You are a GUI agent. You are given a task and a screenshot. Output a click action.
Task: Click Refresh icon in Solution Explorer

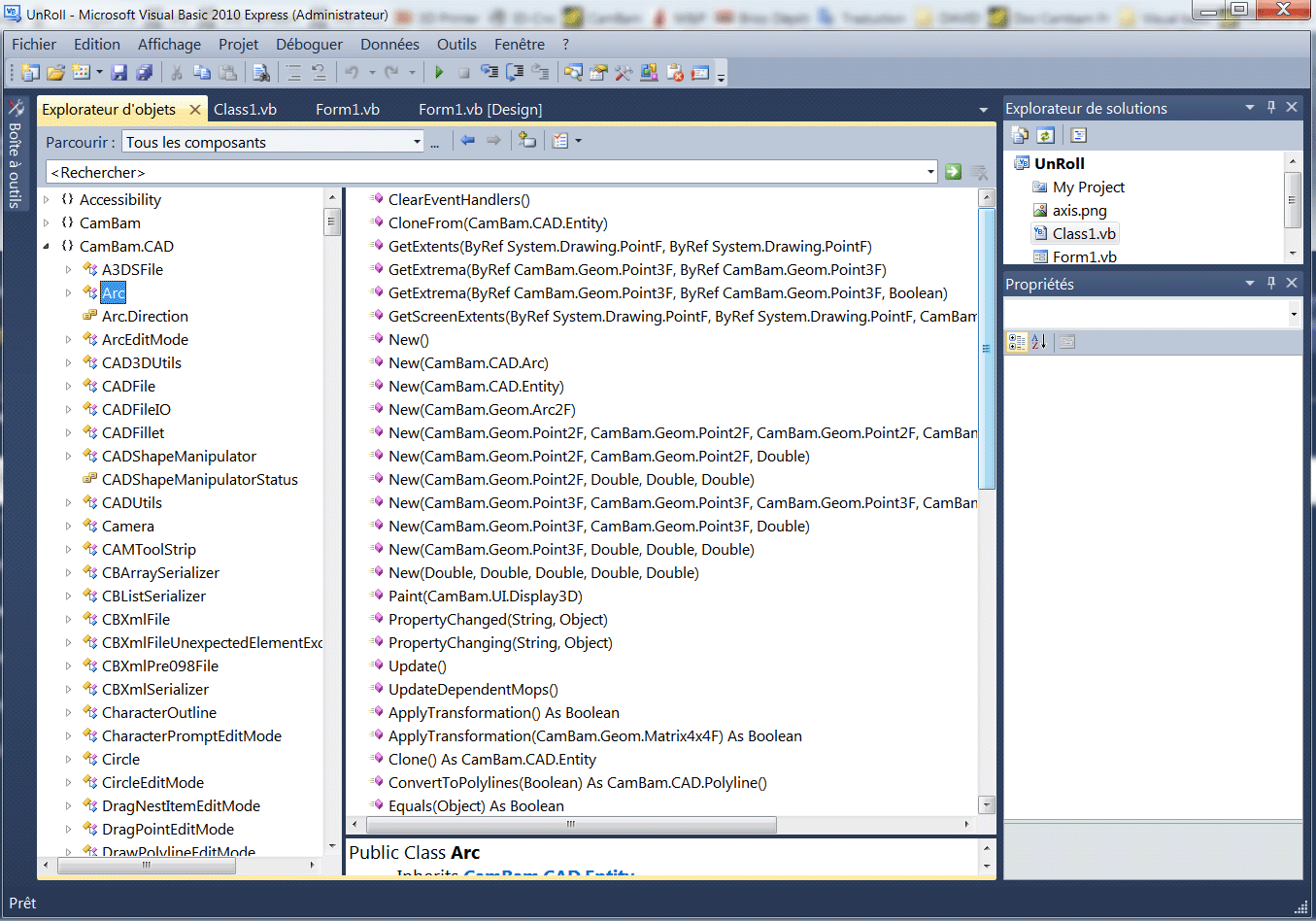pos(1046,135)
